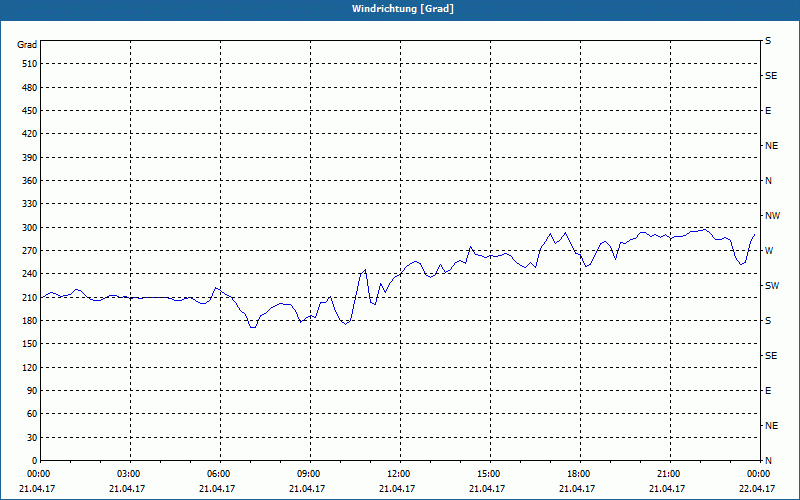Select the 360 y-axis value

click(30, 181)
